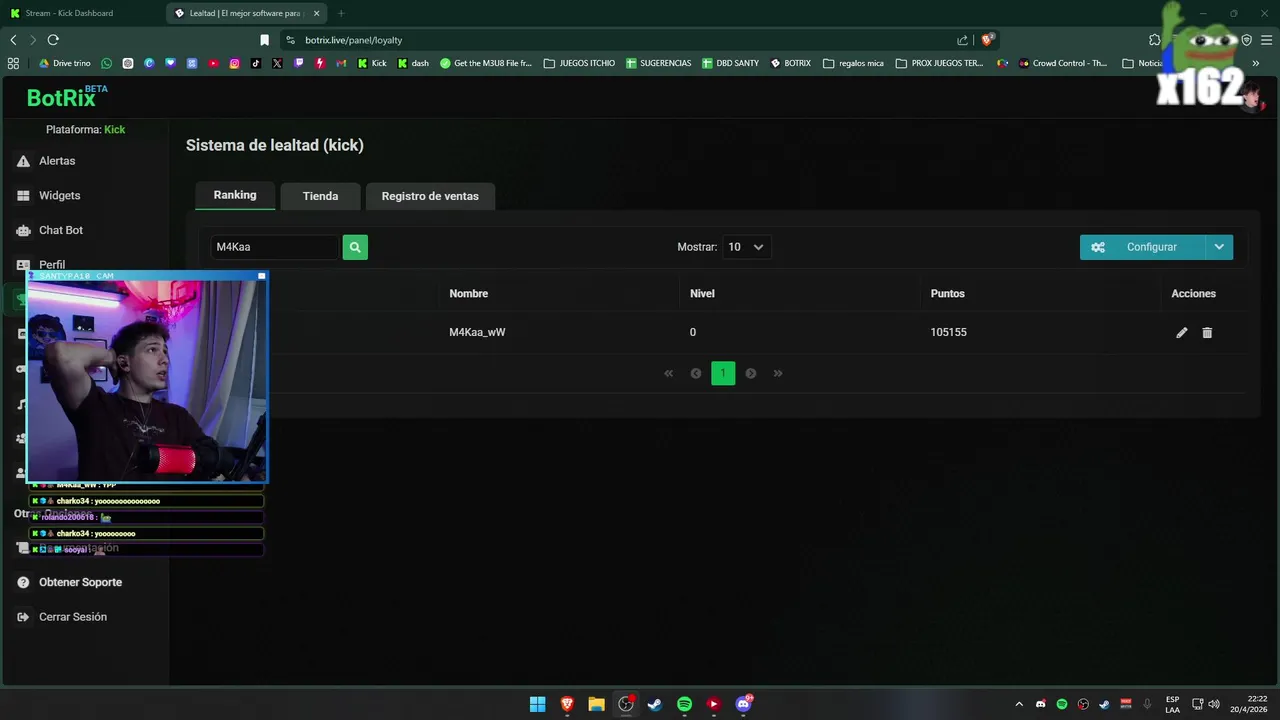Click the Nombre column header

pyautogui.click(x=469, y=294)
